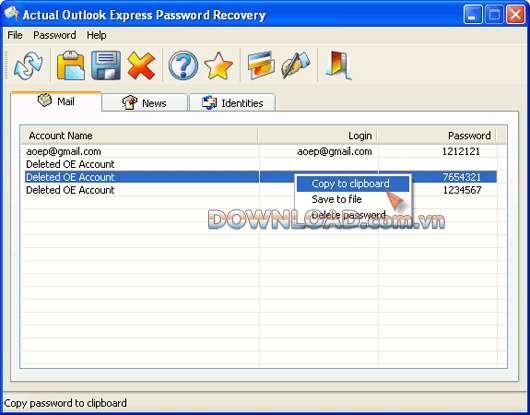The image size is (530, 415).
Task: Maximize the Password Recovery window
Action: click(x=494, y=15)
